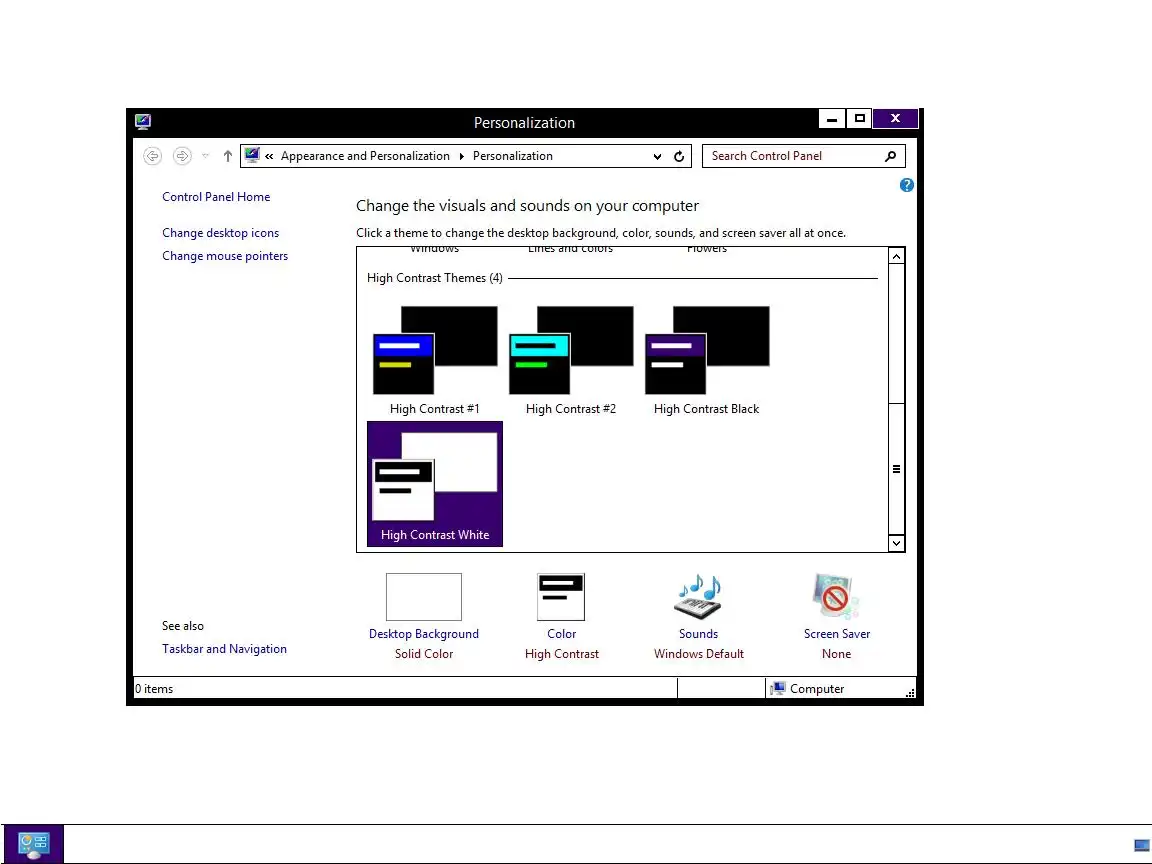Viewport: 1152px width, 864px height.
Task: Click the Back navigation arrow
Action: (152, 156)
